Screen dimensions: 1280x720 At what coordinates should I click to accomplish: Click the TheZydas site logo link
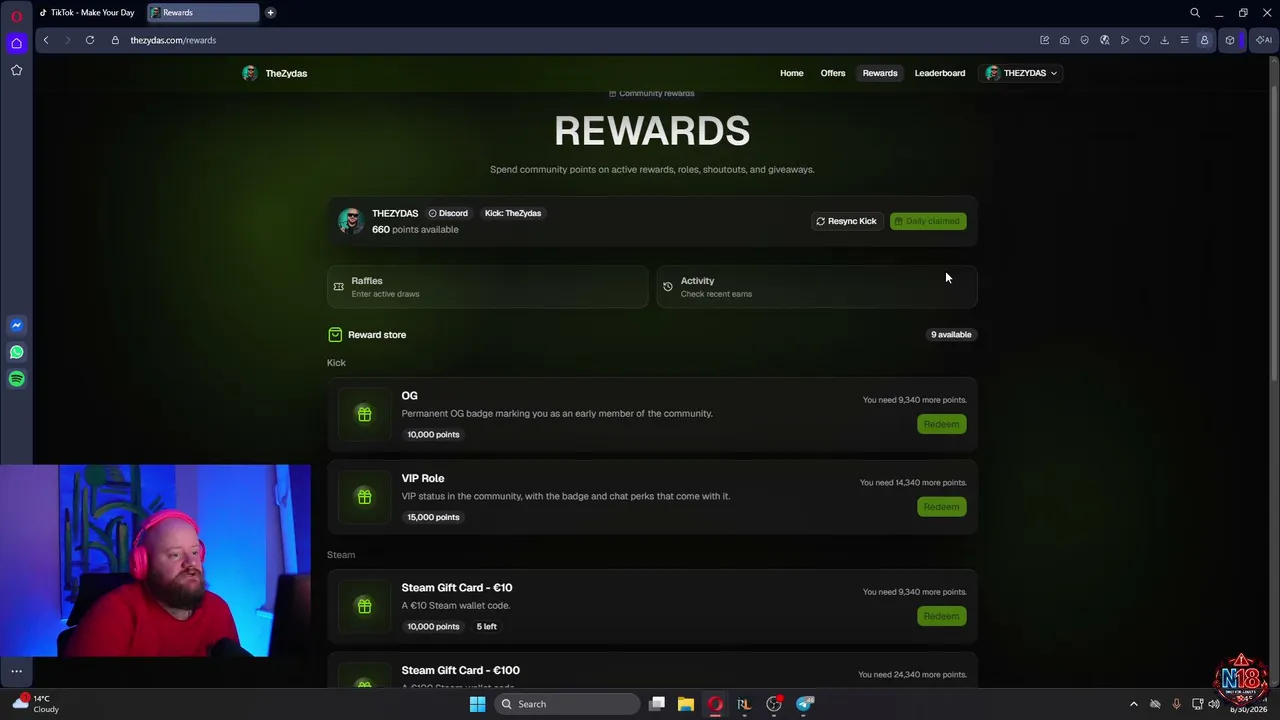[275, 73]
